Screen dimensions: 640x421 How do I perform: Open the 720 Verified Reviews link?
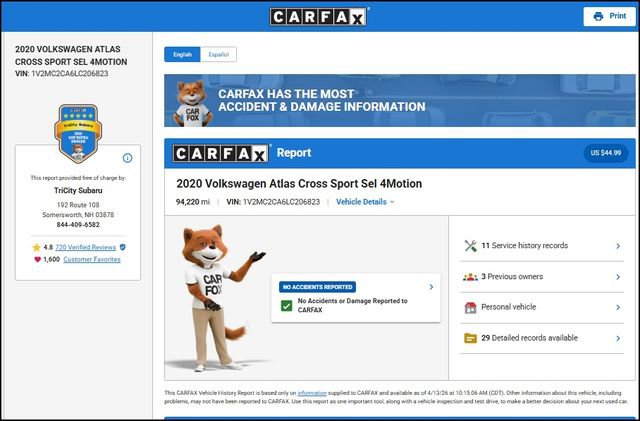click(85, 246)
